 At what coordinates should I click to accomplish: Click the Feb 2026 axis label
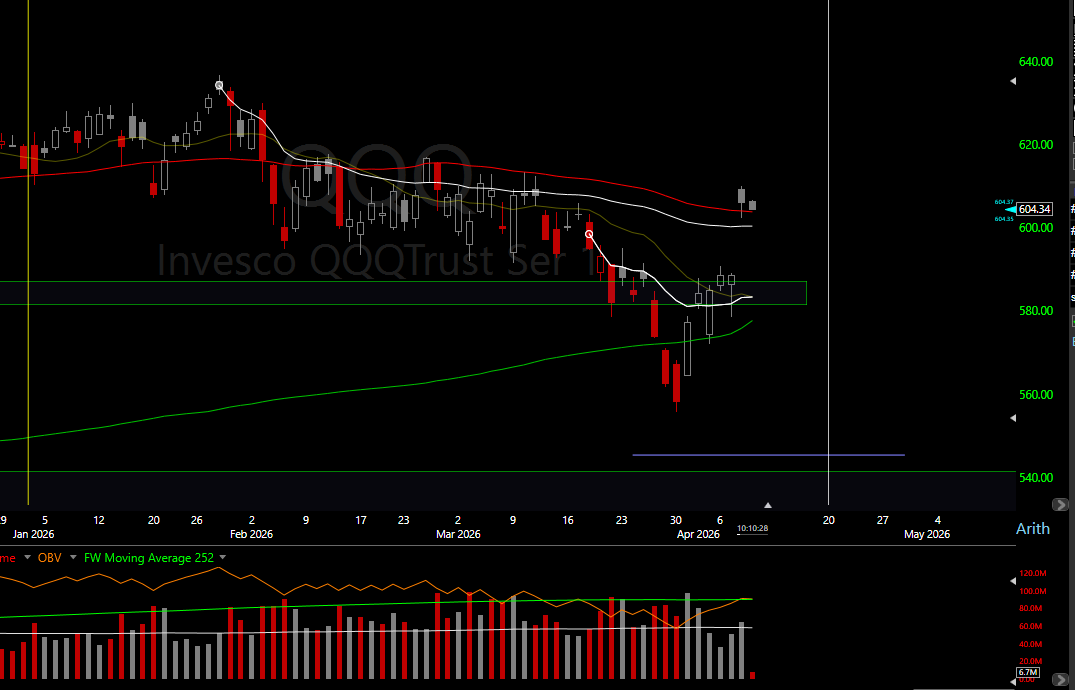click(251, 534)
